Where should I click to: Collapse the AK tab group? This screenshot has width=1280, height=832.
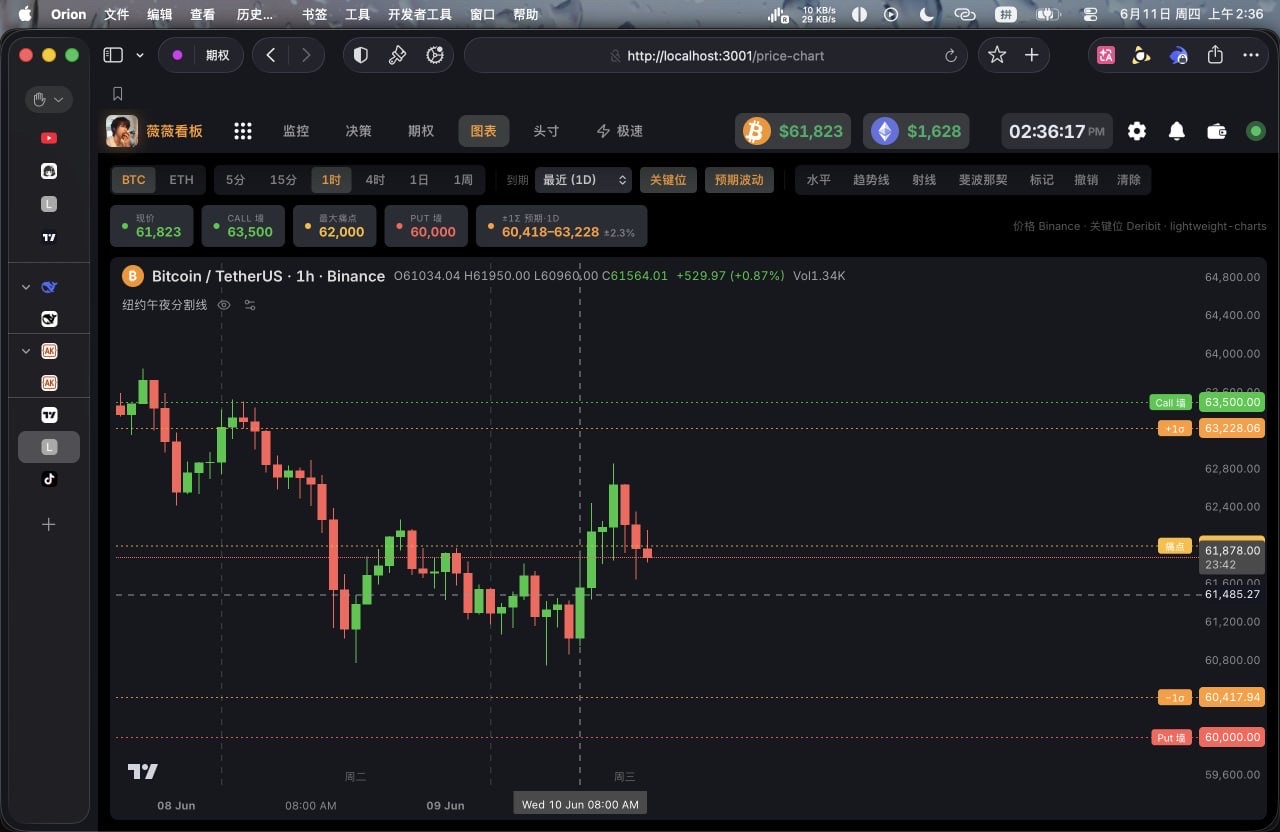coord(26,351)
